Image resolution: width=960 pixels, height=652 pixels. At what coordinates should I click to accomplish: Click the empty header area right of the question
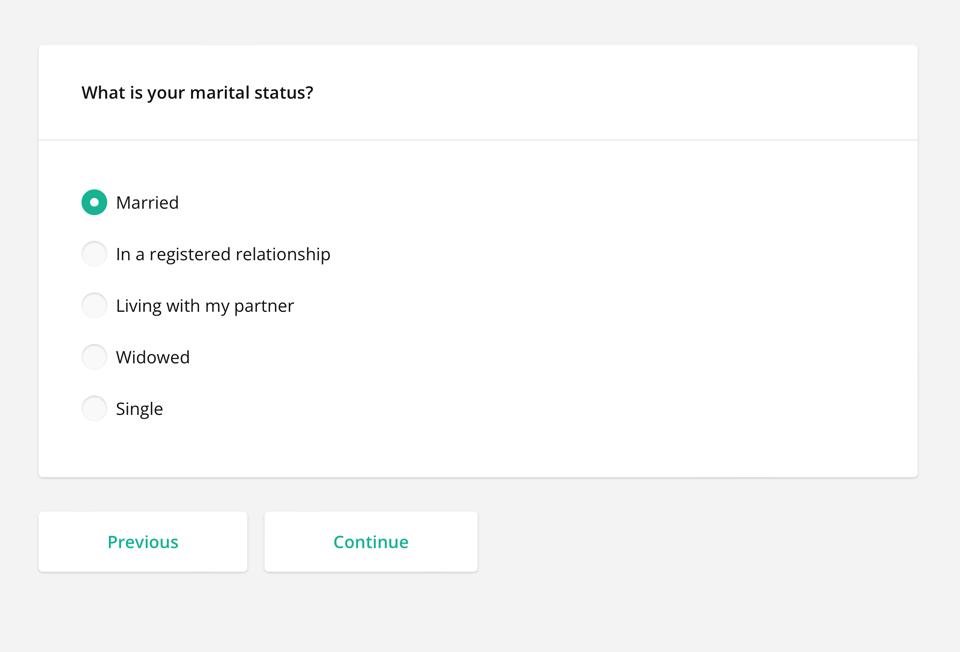pos(620,93)
